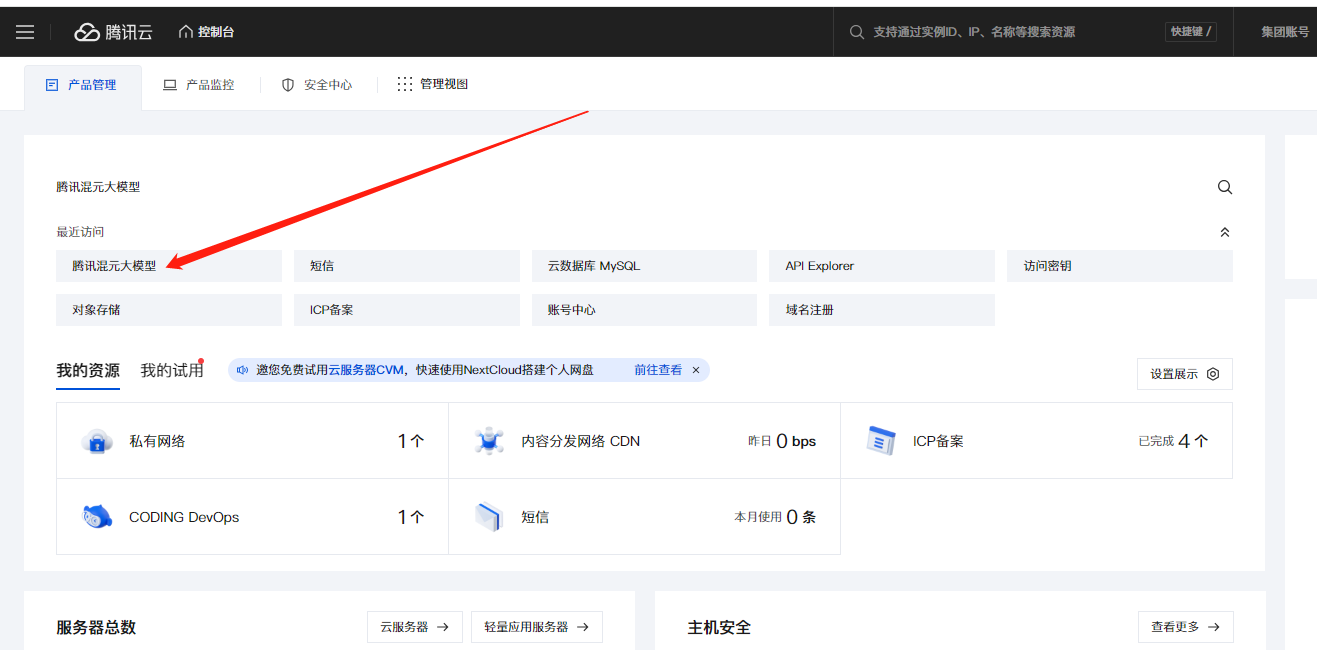Open the 内容分发网络 CDN icon
Image resolution: width=1317 pixels, height=650 pixels.
(489, 441)
